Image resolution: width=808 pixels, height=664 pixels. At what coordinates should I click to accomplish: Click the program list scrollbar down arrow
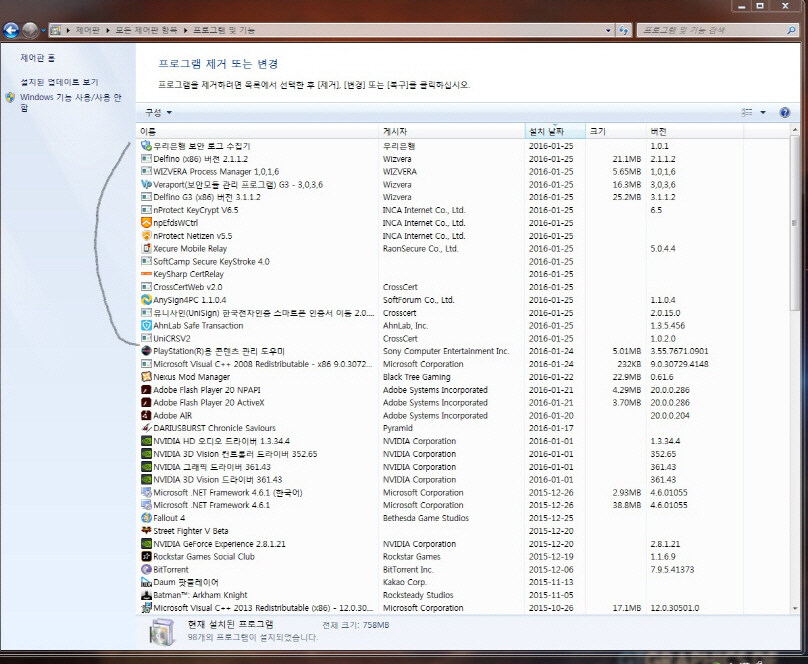(794, 608)
